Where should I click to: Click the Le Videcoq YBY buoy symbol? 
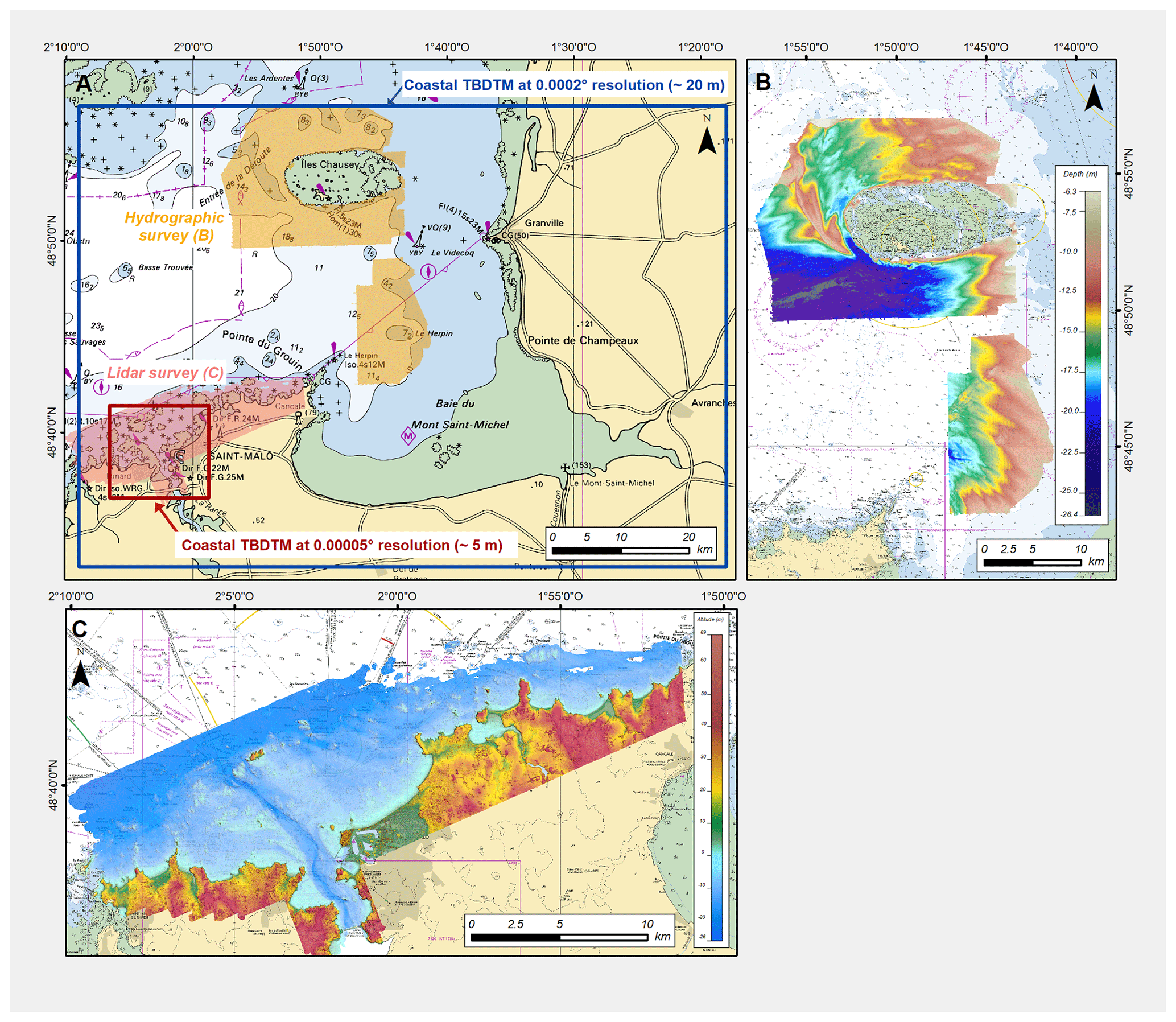click(419, 242)
